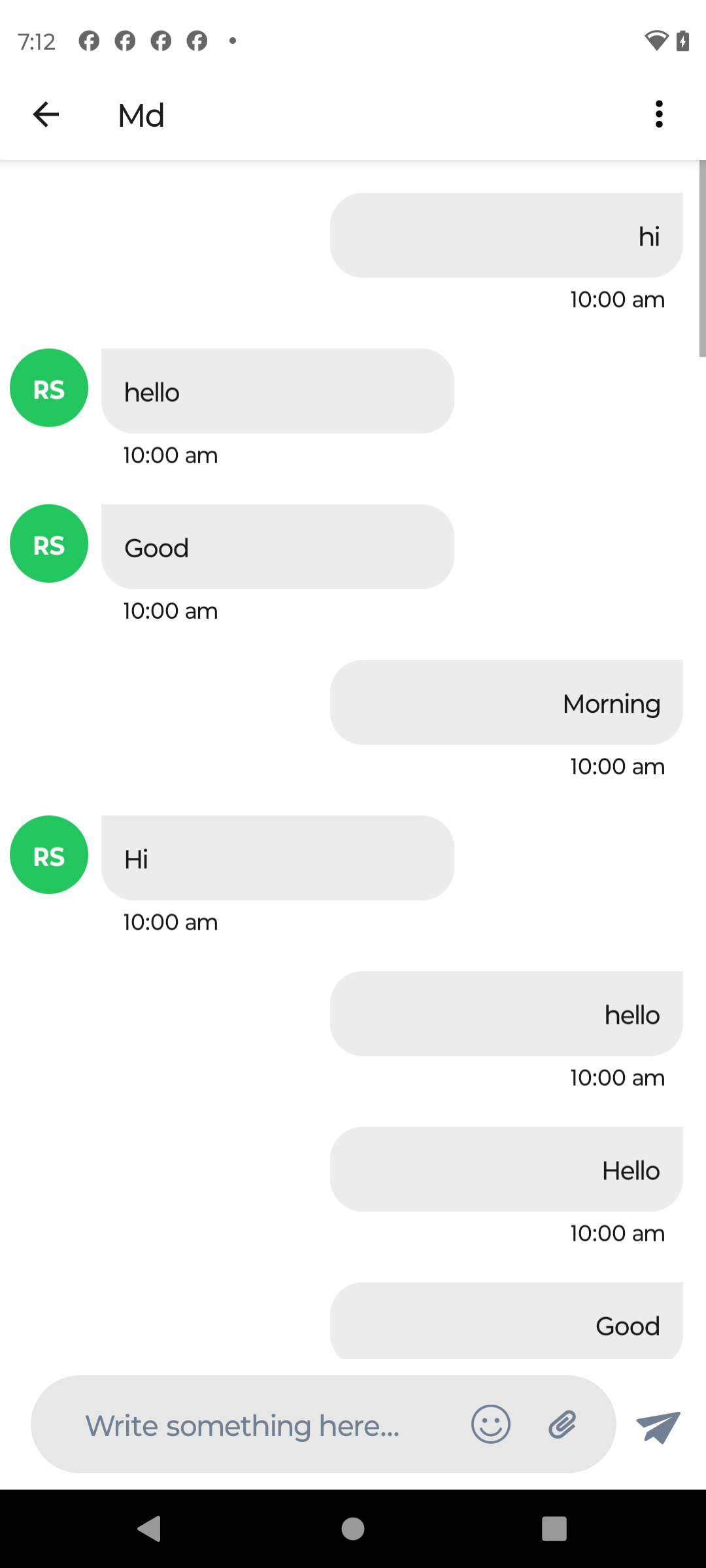Tap the paper plane send icon
This screenshot has height=1568, width=706.
point(658,1426)
